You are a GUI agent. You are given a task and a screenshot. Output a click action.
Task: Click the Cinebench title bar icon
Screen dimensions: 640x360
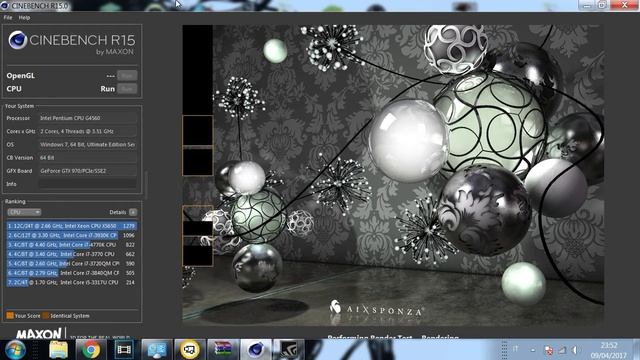pyautogui.click(x=5, y=6)
